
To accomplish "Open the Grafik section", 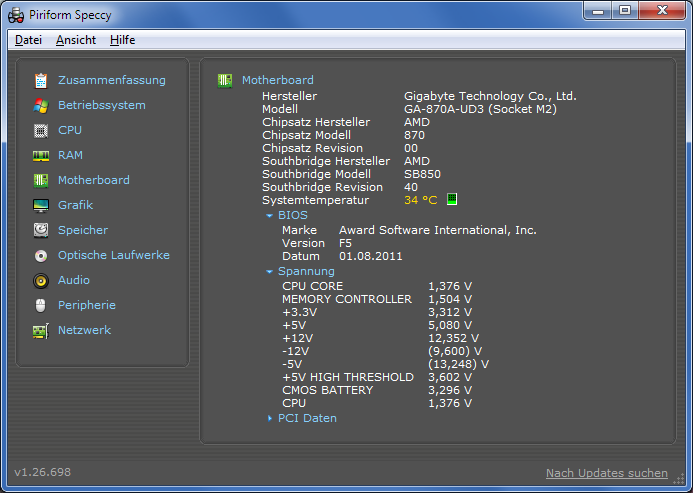I will click(x=76, y=205).
